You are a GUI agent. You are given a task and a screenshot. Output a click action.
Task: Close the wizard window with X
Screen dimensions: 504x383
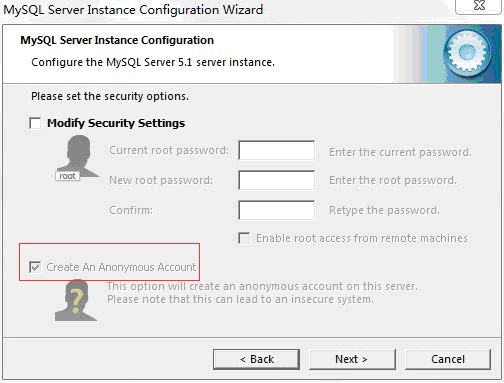(479, 5)
